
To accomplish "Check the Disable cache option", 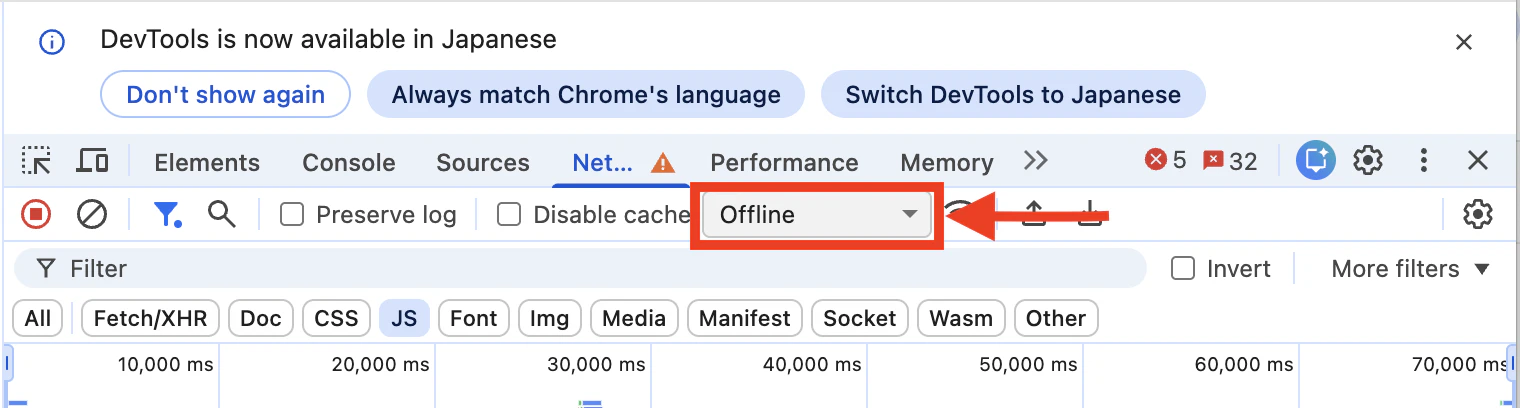I will (509, 214).
